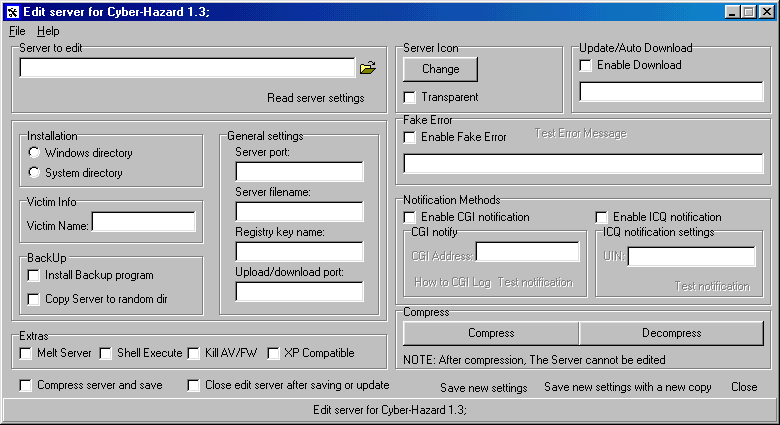The image size is (780, 425).
Task: Tick the Install Backup program checkbox
Action: tap(34, 275)
